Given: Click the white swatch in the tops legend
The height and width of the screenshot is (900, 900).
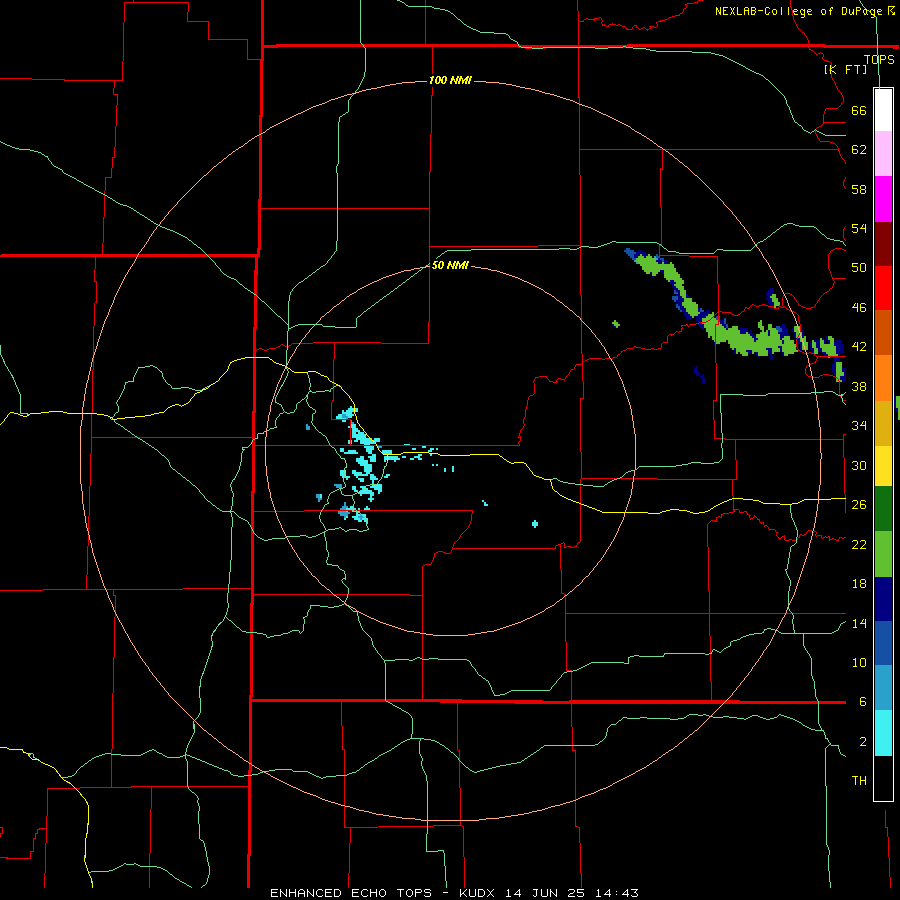Looking at the screenshot, I should [883, 110].
